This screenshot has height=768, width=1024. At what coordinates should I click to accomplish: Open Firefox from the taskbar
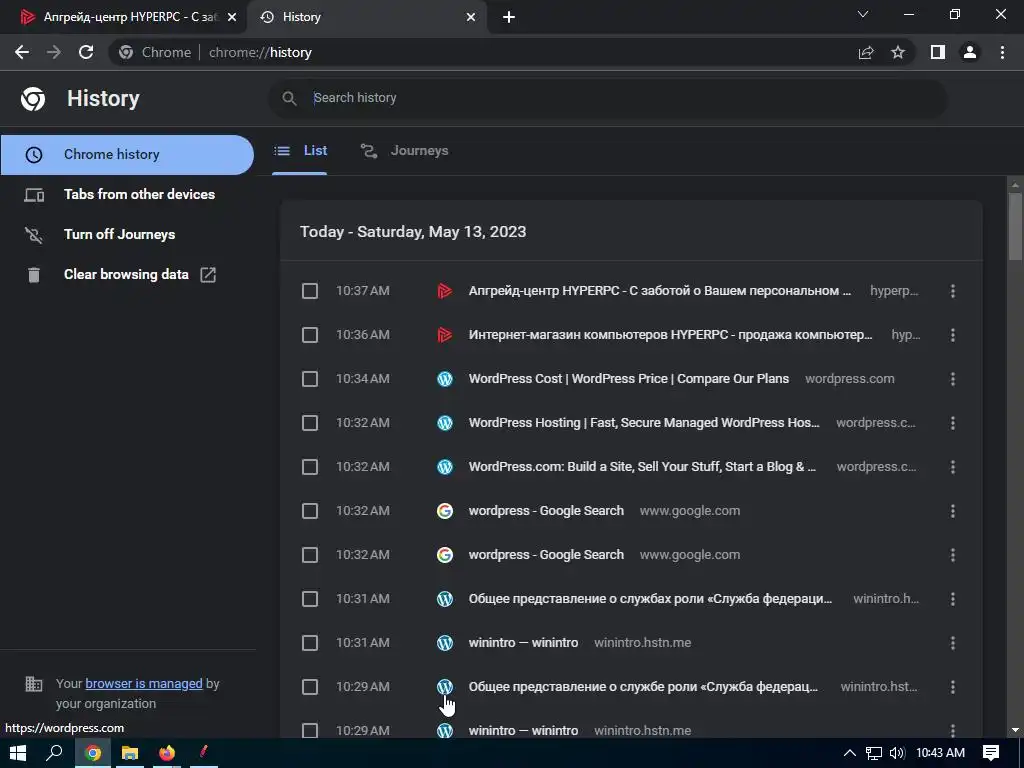click(x=167, y=753)
